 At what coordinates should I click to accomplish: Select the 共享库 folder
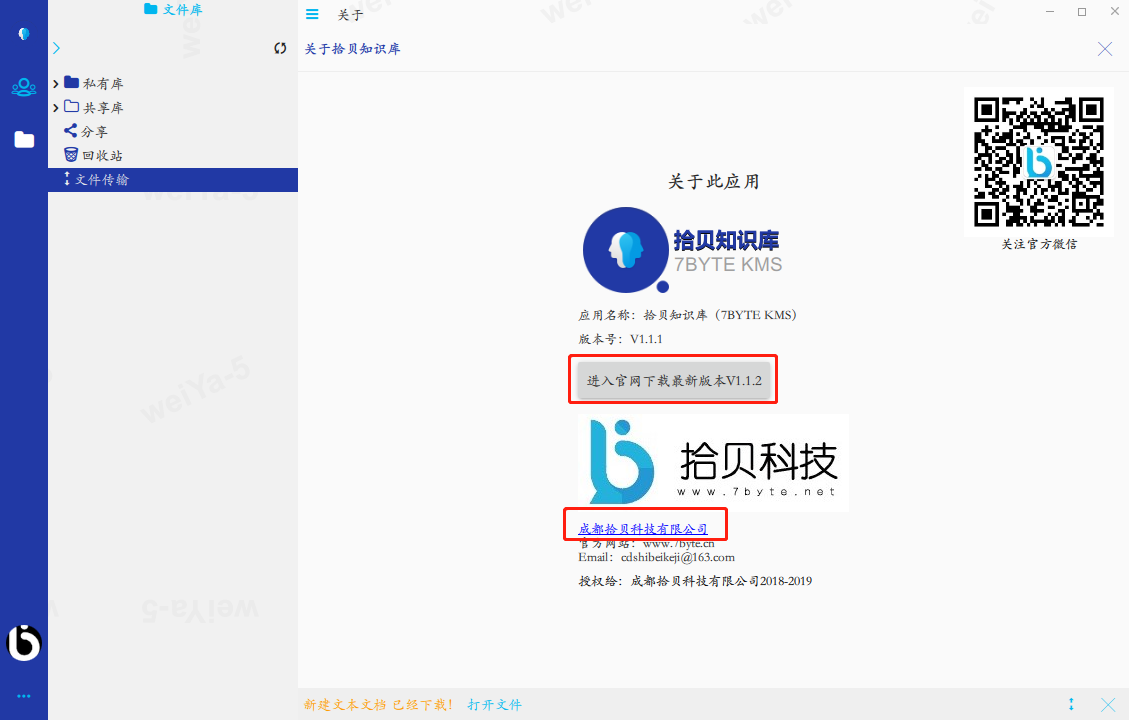(94, 107)
